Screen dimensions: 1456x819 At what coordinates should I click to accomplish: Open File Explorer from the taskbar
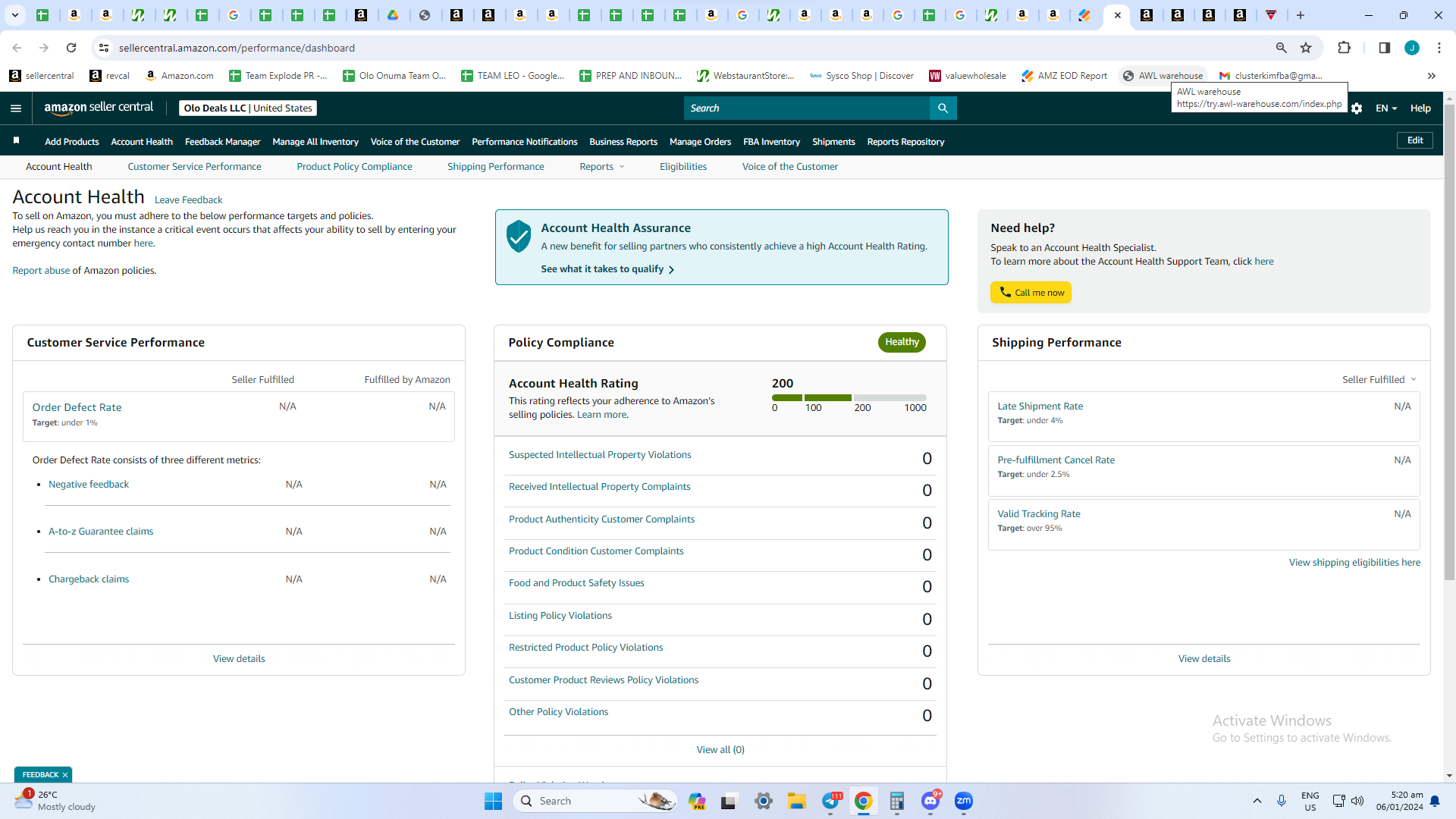tap(796, 801)
